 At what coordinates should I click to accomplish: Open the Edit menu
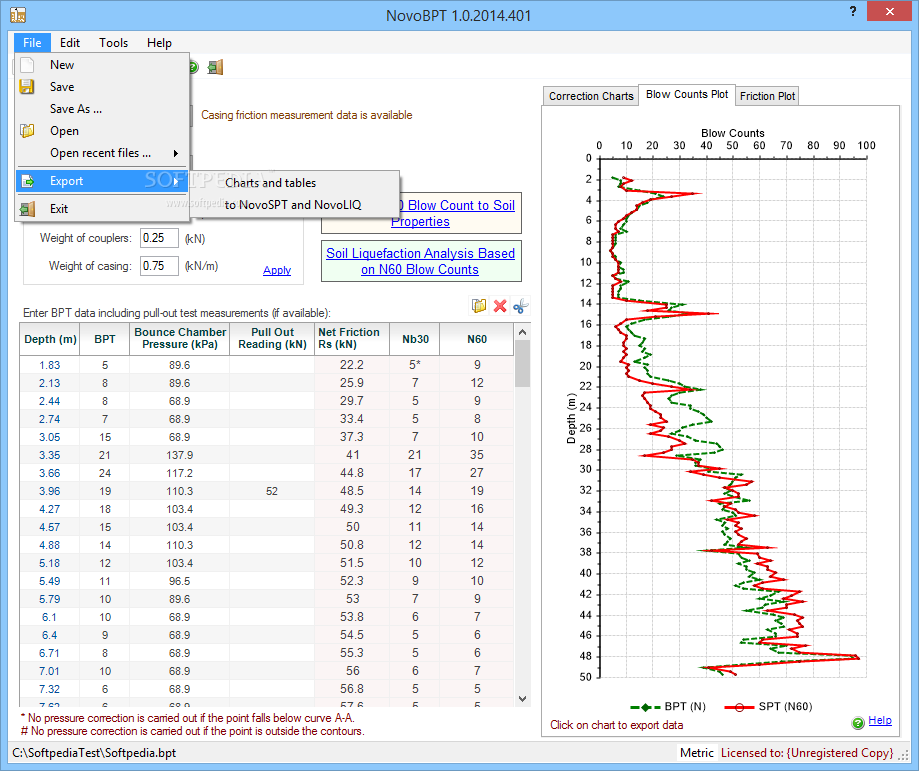point(70,43)
